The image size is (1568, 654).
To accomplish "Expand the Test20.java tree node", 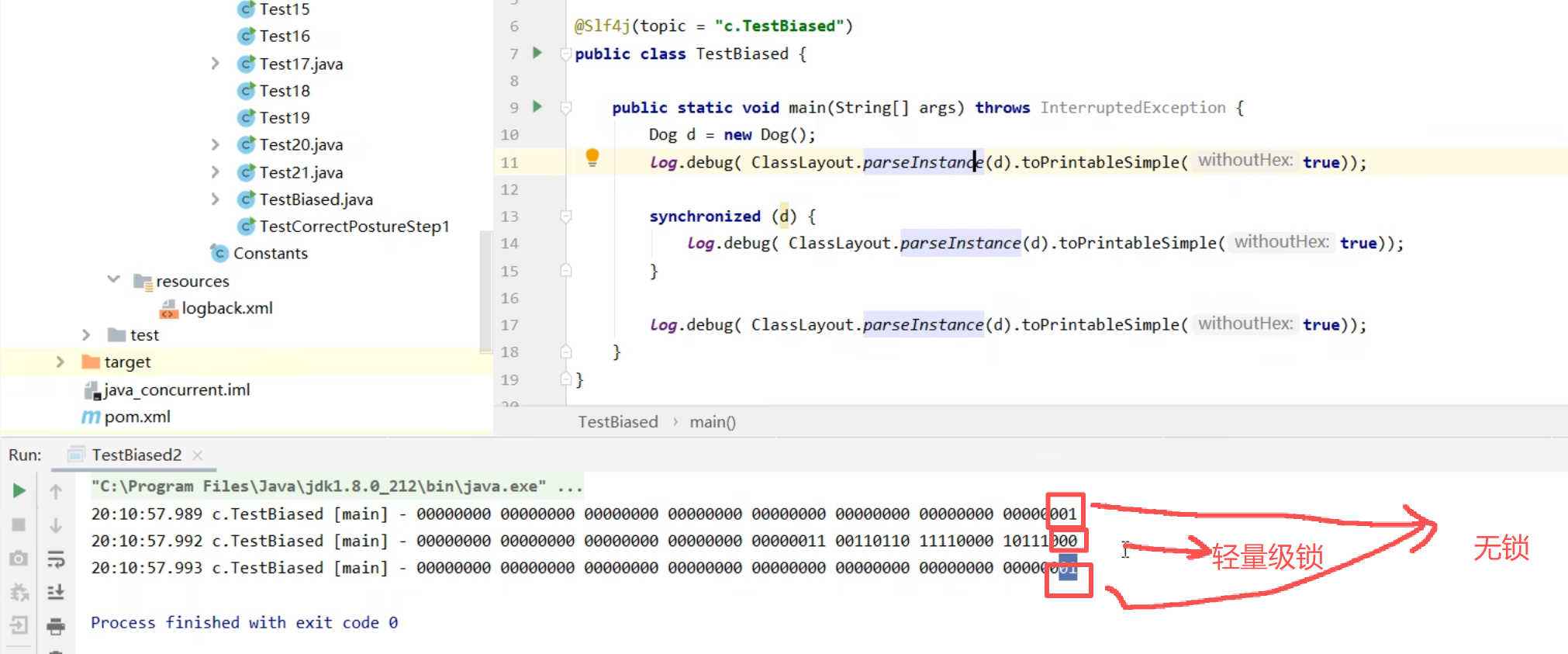I will coord(216,145).
